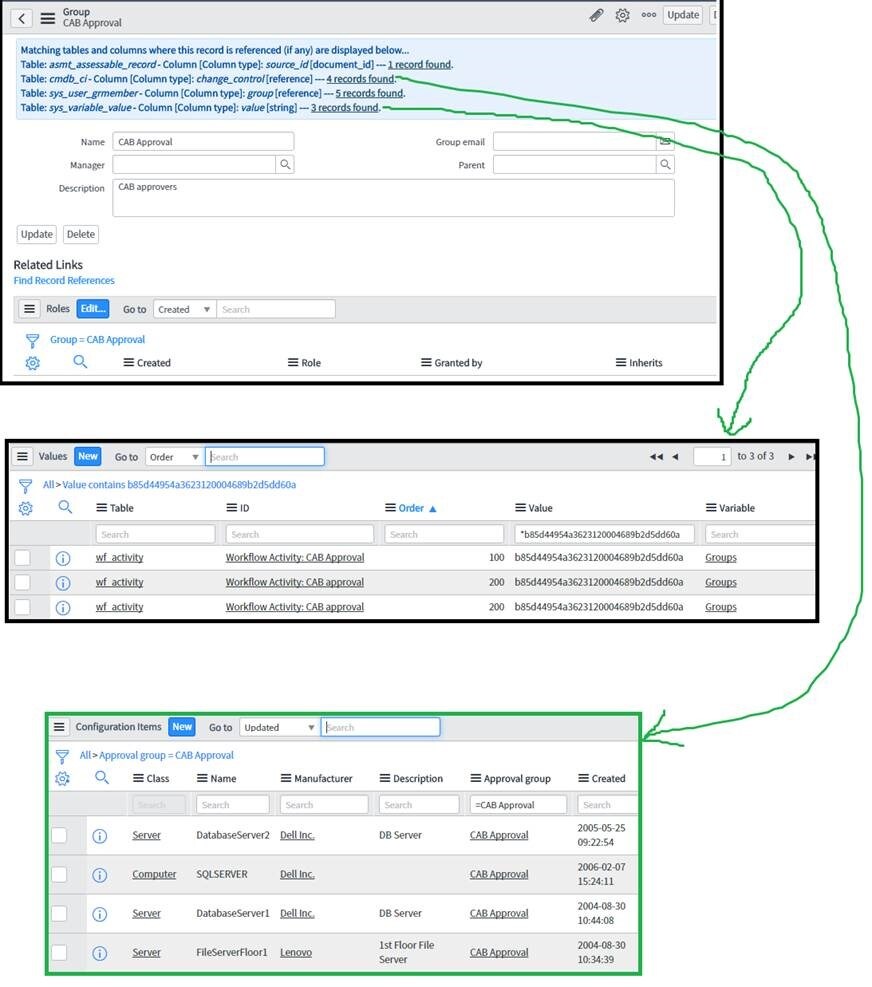Open the 5 records found link
Viewport: 872px width, 987px height.
tap(369, 93)
